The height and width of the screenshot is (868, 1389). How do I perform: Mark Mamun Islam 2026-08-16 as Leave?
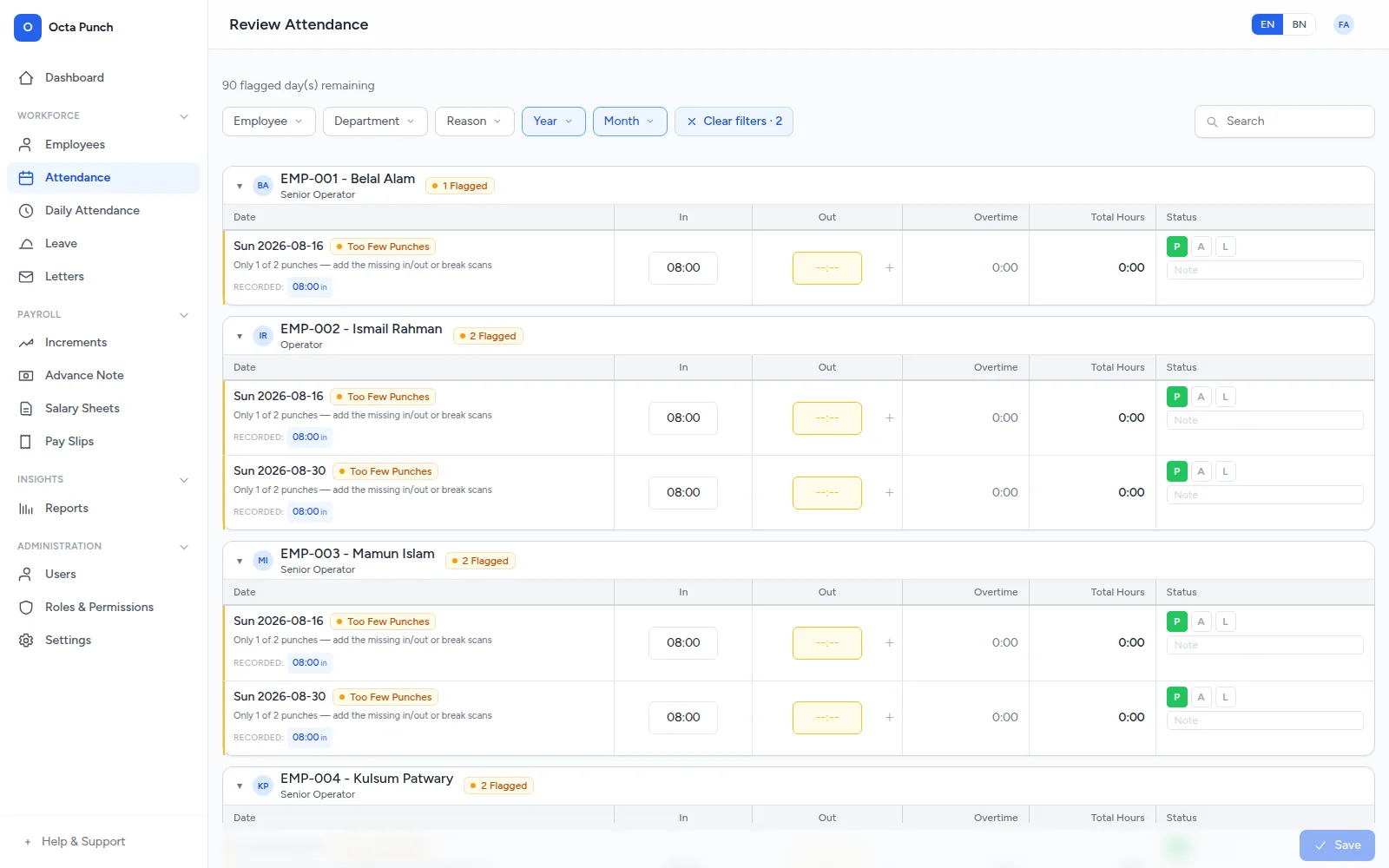coord(1225,621)
